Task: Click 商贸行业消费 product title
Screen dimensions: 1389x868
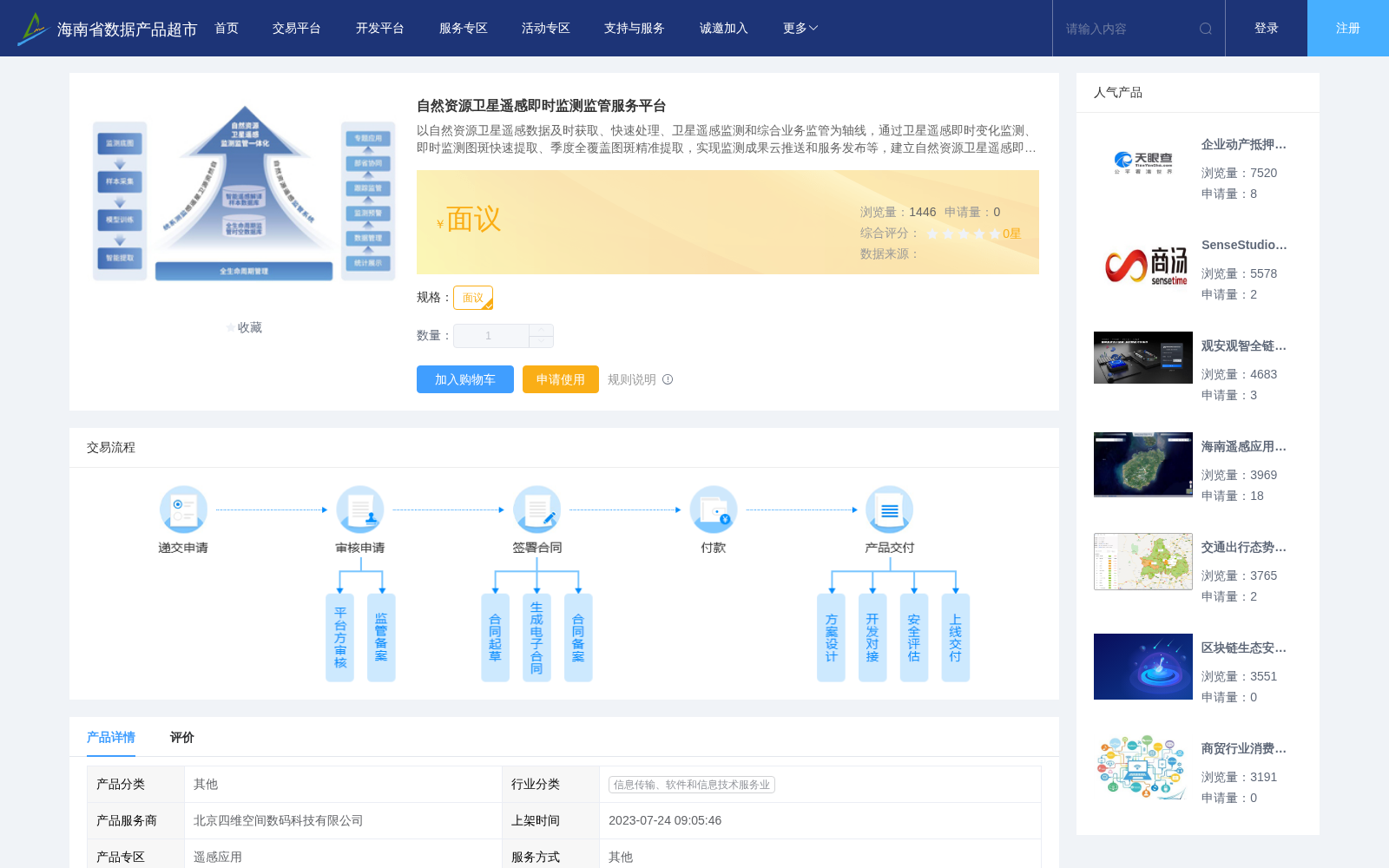Action: 1244,749
